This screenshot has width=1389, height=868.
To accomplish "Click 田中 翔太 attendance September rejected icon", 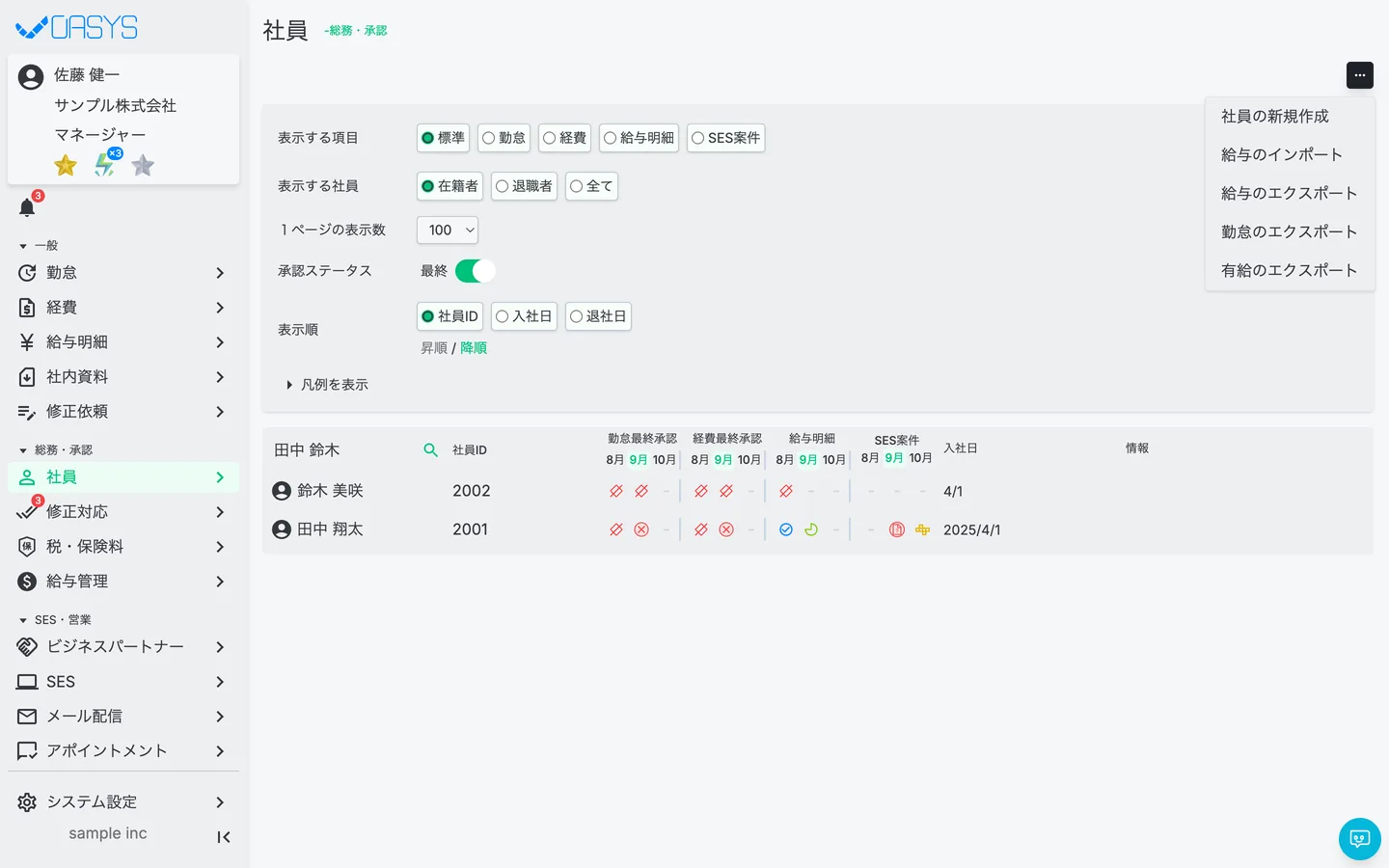I will (x=641, y=529).
